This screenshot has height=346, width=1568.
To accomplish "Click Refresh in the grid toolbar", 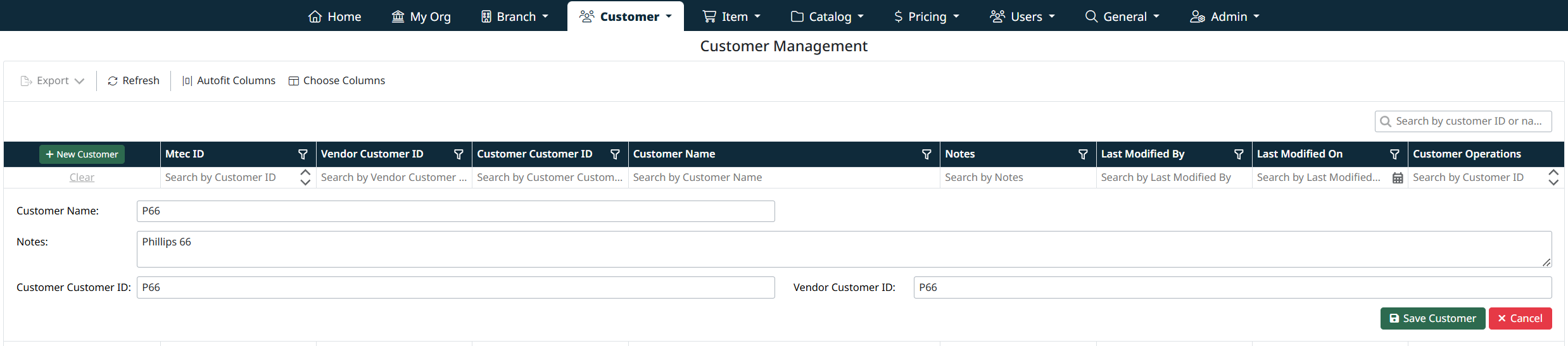I will coord(134,81).
